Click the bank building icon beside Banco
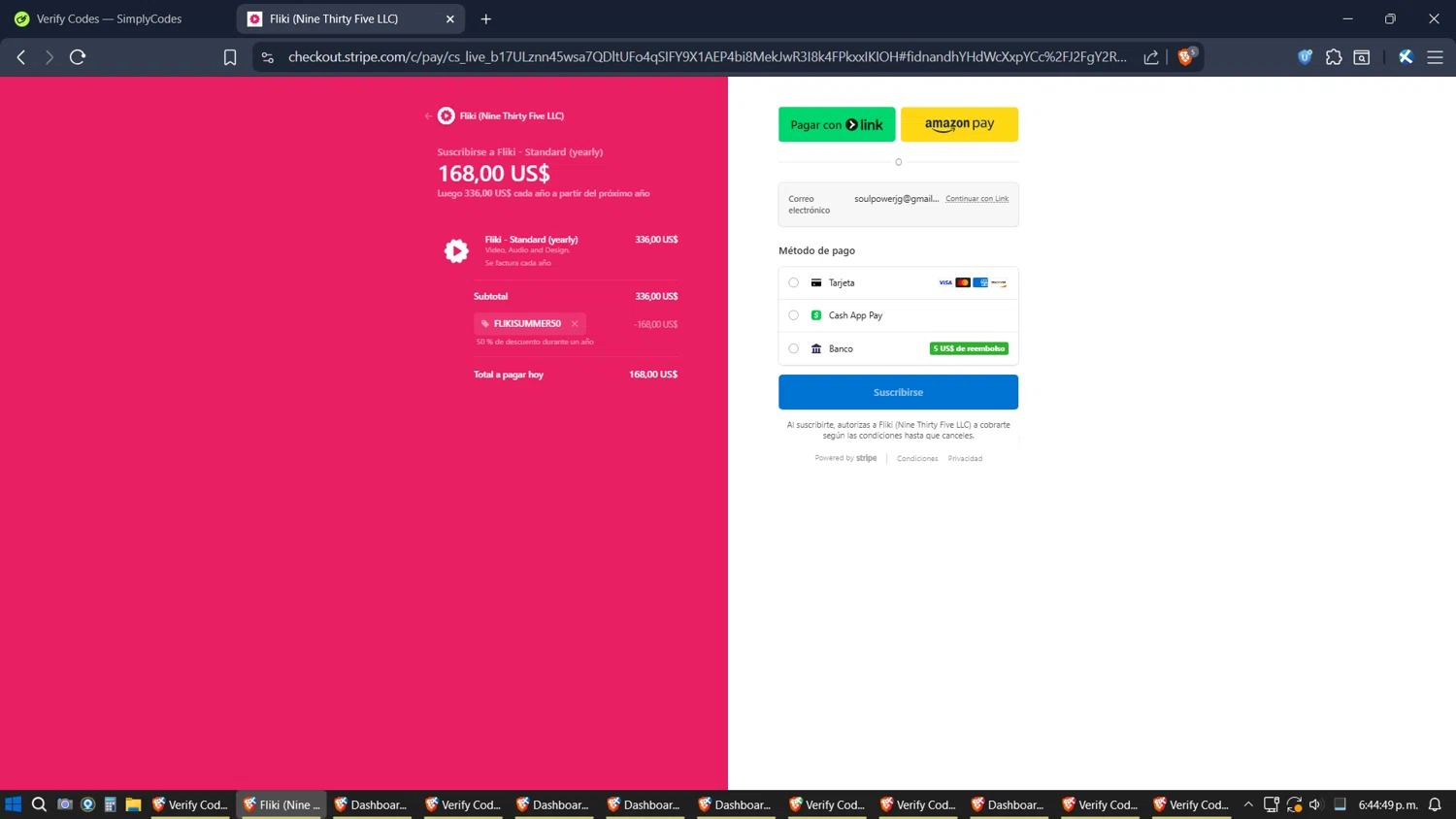 point(816,348)
